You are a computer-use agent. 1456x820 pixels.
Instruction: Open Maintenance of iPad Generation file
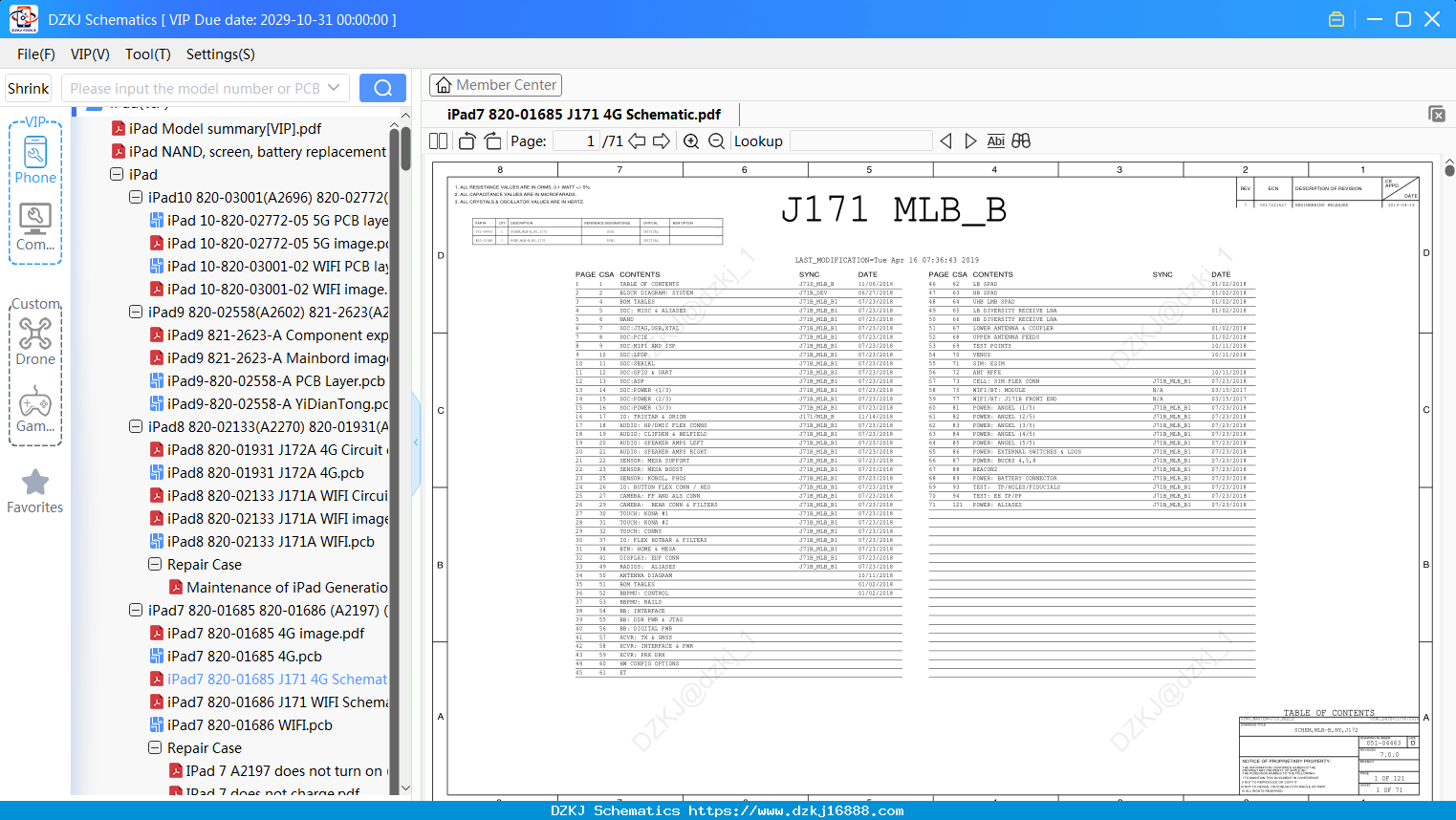[278, 588]
